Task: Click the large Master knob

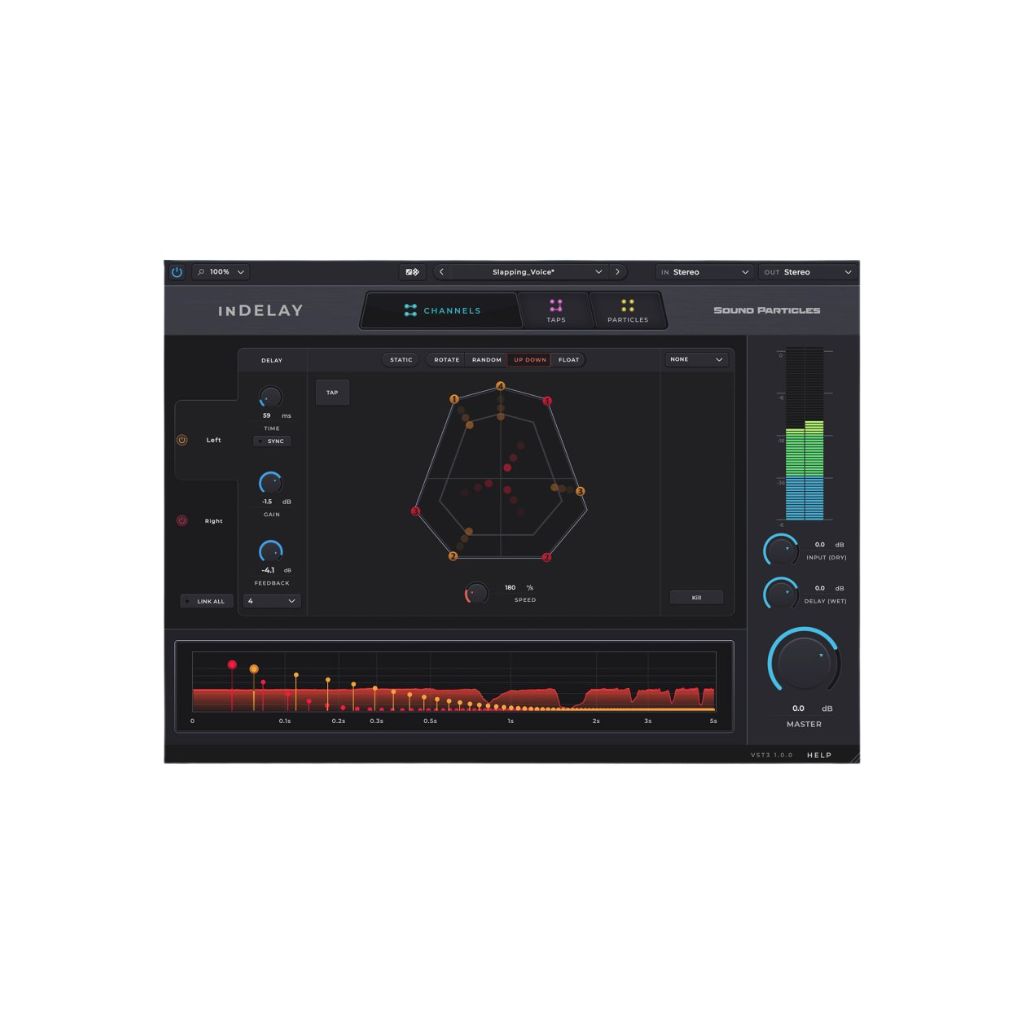Action: pos(804,661)
